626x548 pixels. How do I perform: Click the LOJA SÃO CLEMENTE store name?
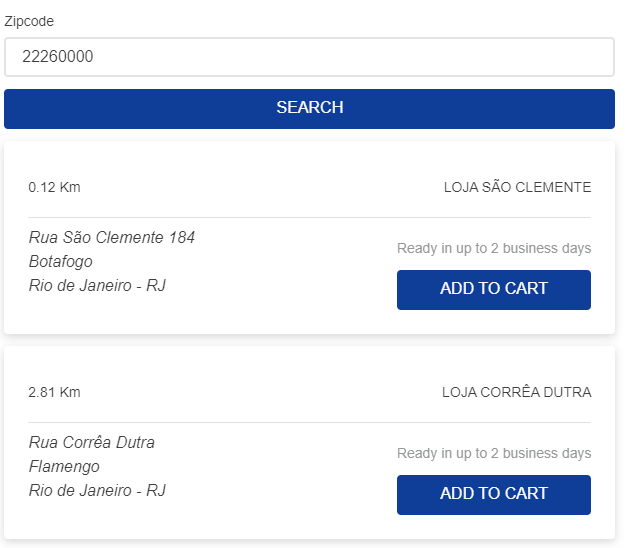point(517,187)
